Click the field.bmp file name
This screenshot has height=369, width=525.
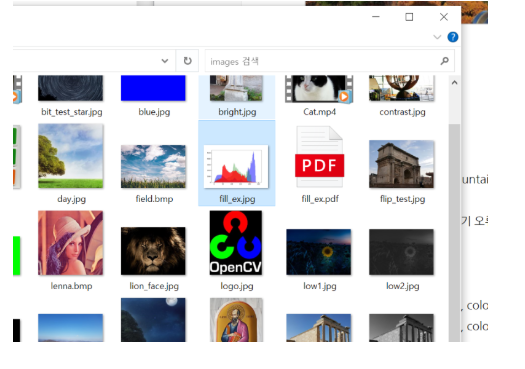pyautogui.click(x=154, y=199)
